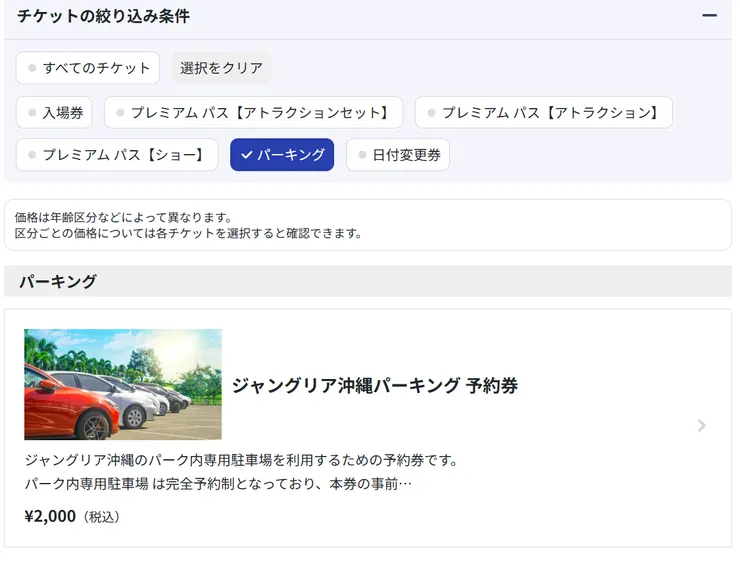The image size is (740, 562).
Task: Click the 選択をクリア button
Action: [x=221, y=68]
